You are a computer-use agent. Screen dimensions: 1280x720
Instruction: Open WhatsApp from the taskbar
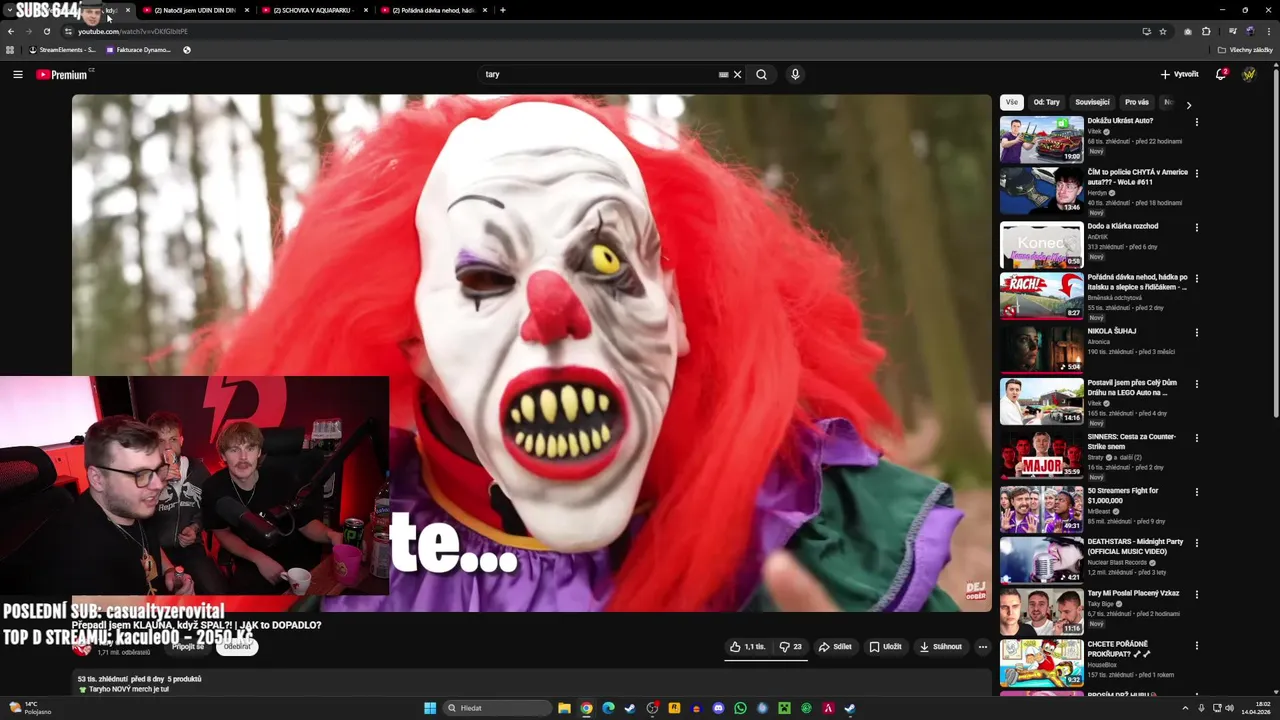[x=740, y=708]
